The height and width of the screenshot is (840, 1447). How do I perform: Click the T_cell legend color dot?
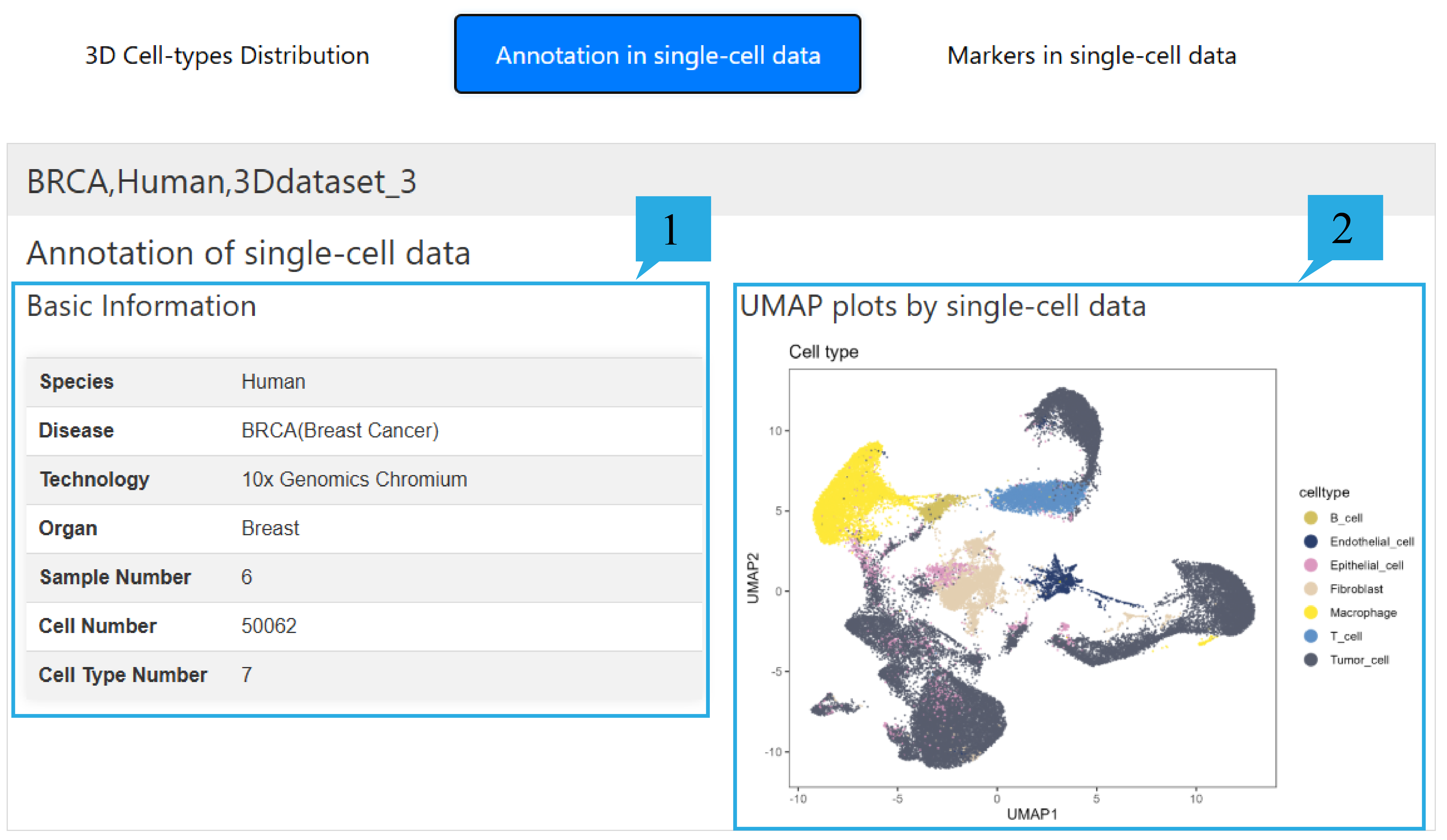coord(1311,636)
